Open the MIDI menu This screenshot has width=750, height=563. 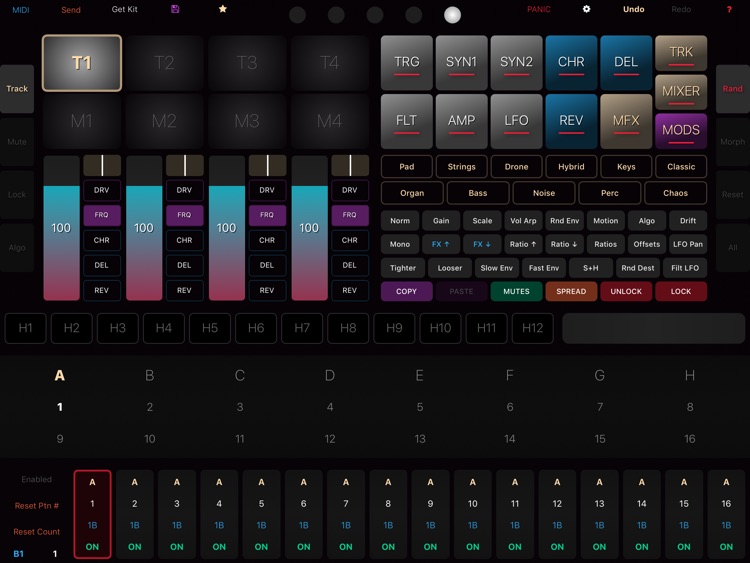pos(21,10)
